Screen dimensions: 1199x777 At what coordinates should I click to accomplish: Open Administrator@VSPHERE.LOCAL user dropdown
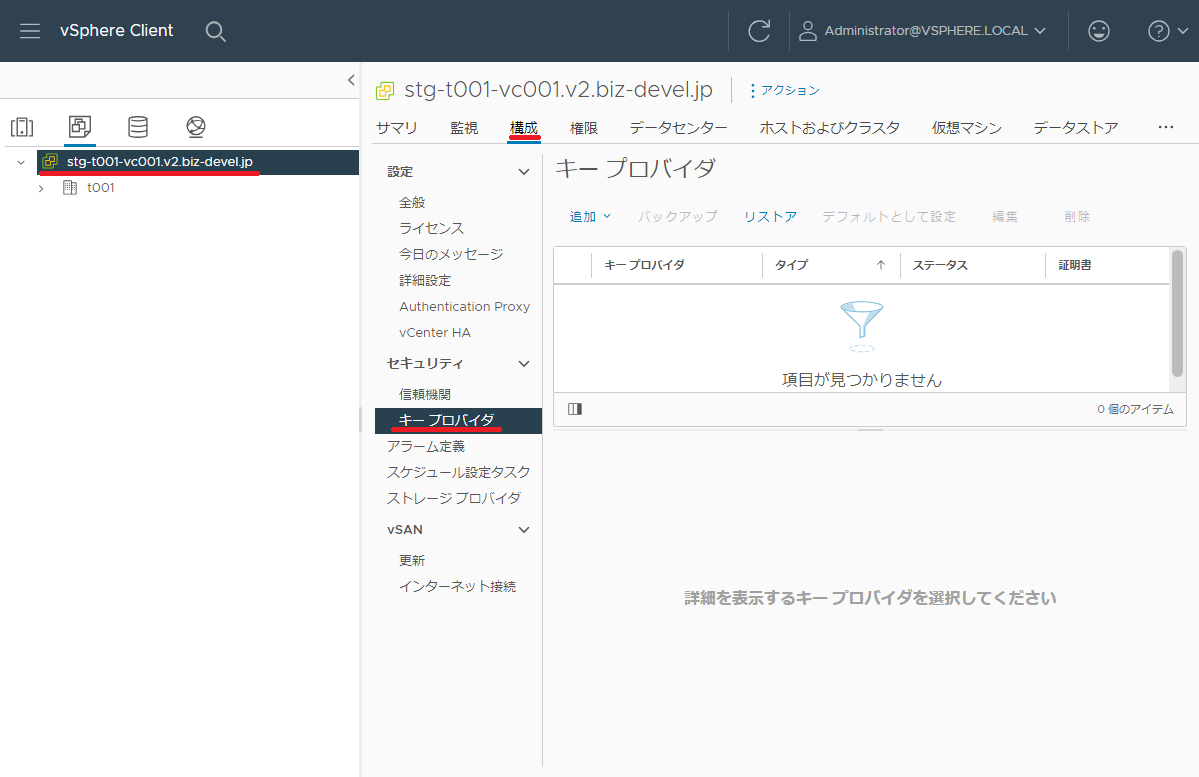pos(934,31)
